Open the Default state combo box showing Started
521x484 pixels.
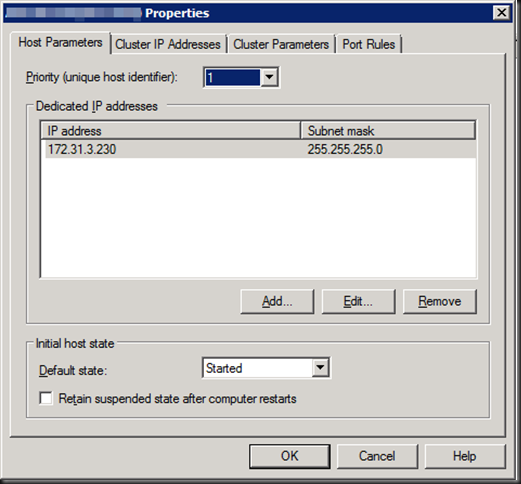pos(266,368)
